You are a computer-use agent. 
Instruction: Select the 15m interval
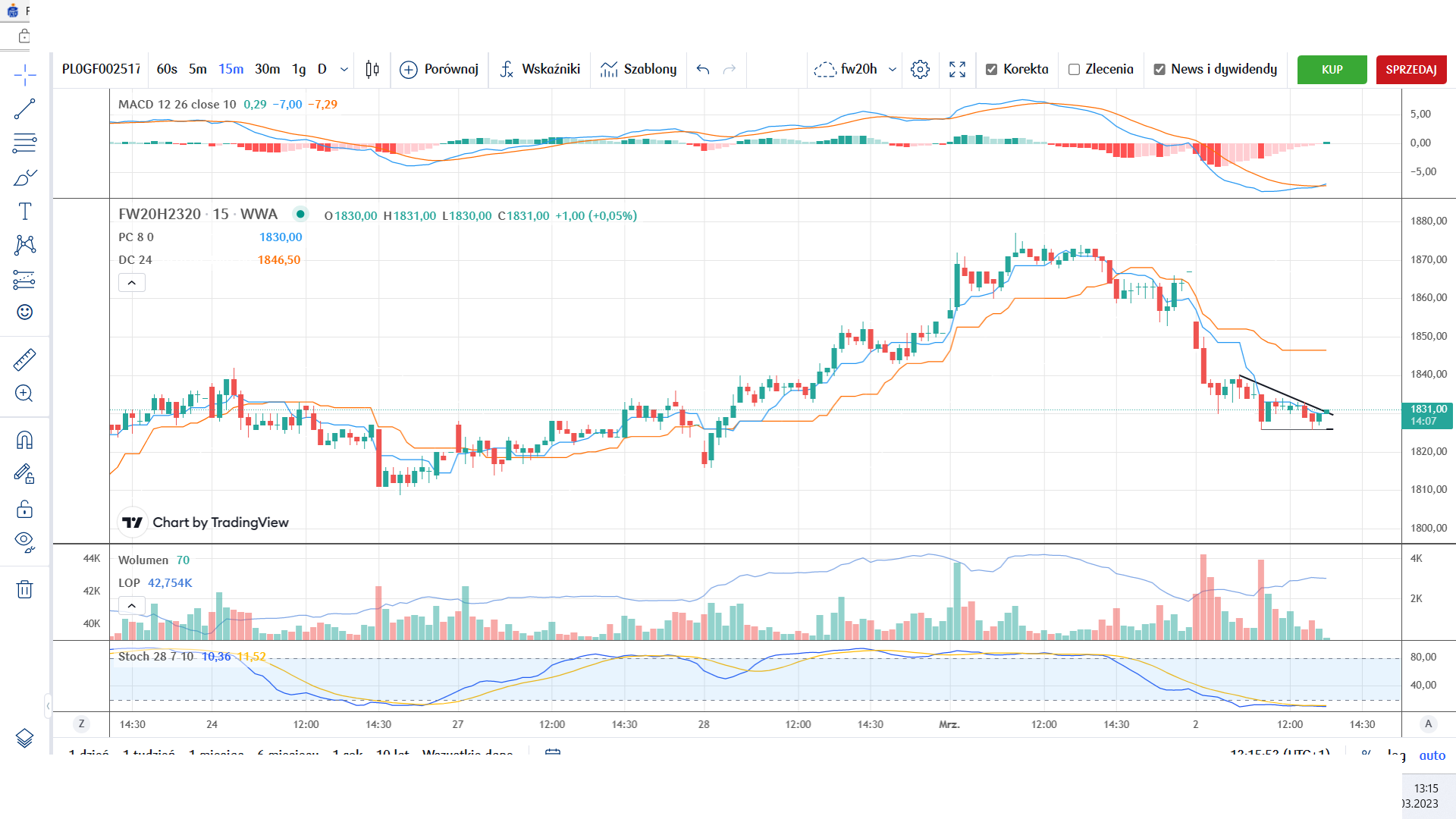point(231,69)
